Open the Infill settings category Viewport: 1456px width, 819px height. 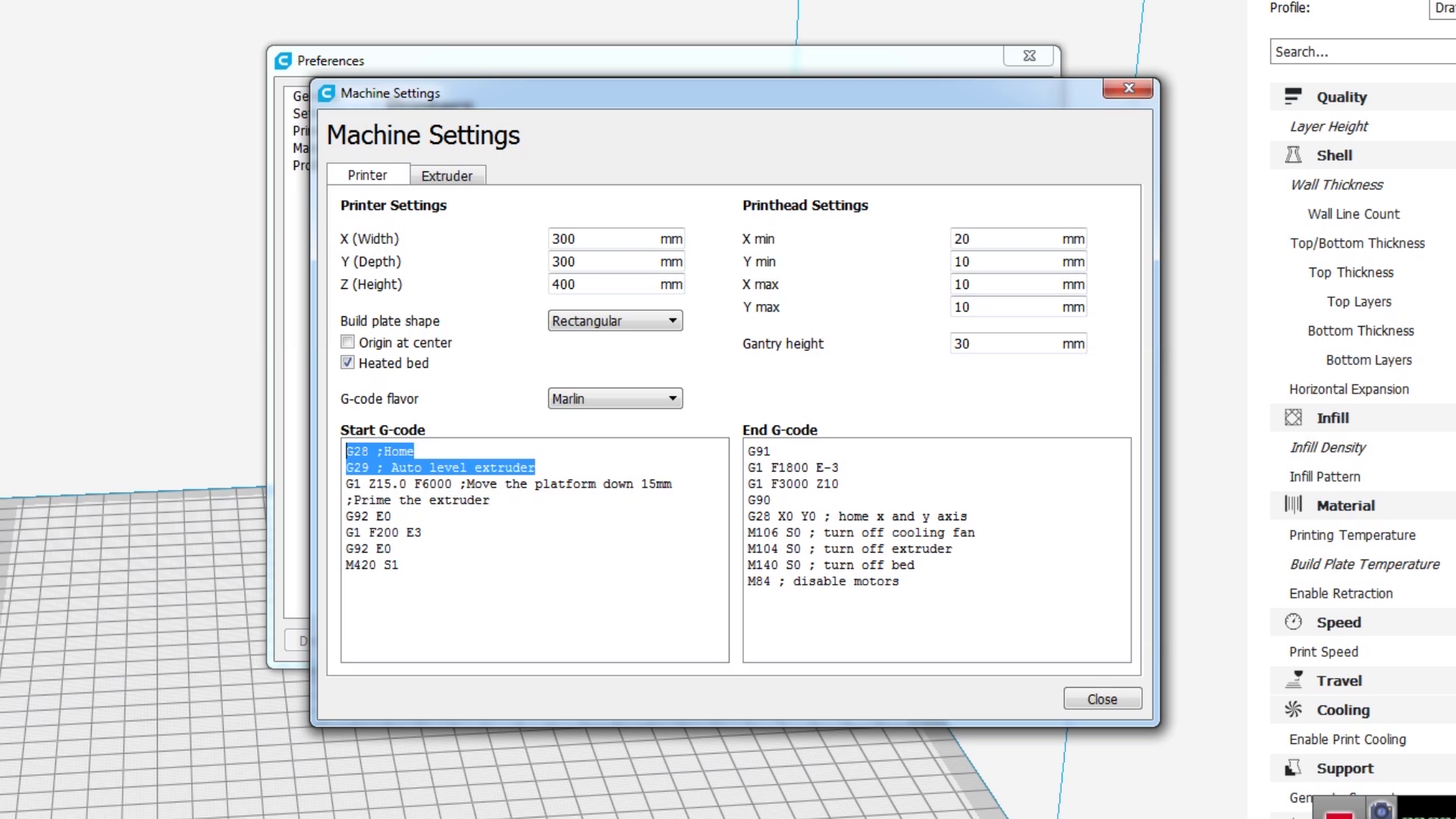[1332, 418]
